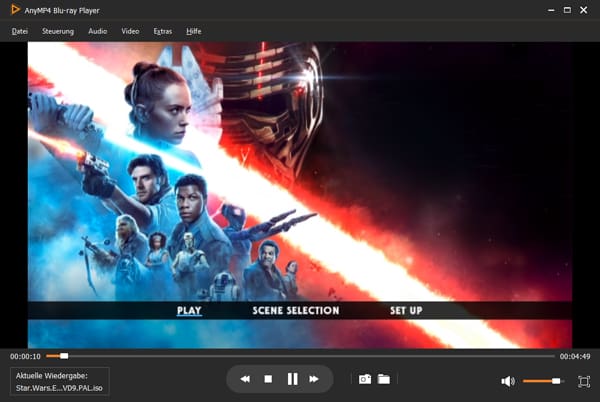
Task: Stop playback with the stop button
Action: click(x=268, y=379)
